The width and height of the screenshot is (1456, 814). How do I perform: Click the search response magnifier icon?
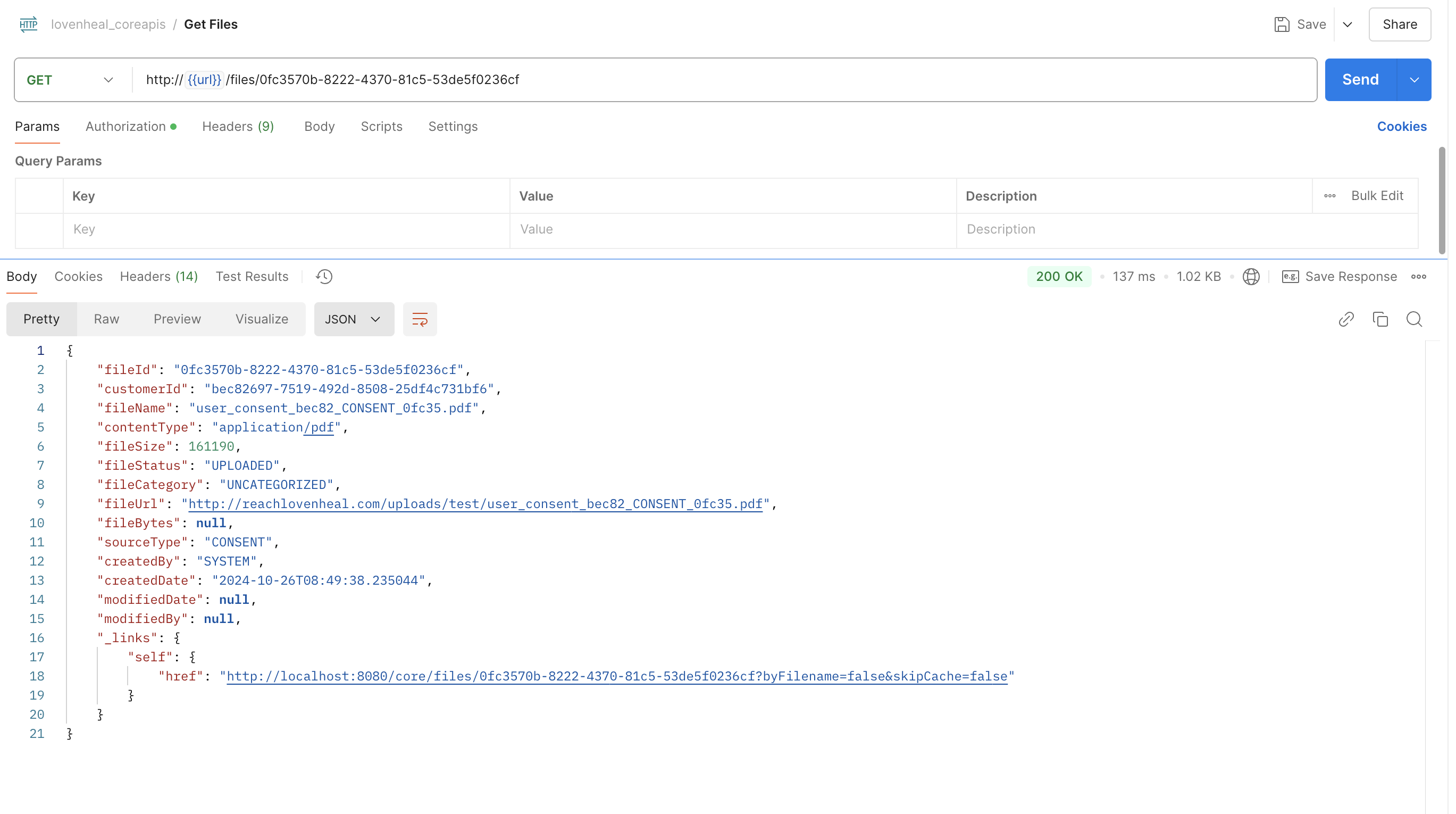coord(1413,320)
